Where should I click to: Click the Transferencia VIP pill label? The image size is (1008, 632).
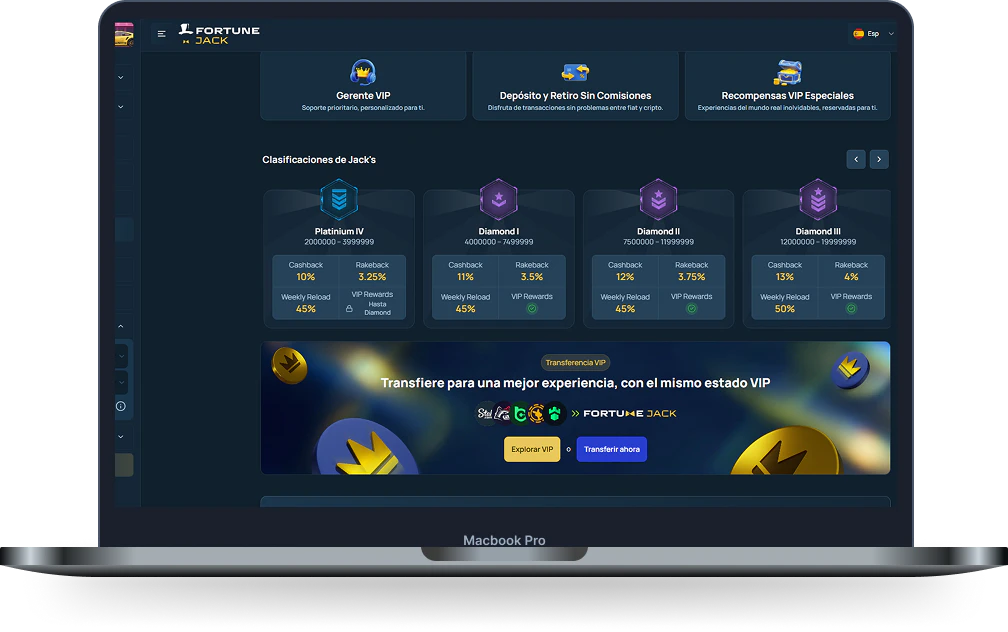[x=575, y=363]
